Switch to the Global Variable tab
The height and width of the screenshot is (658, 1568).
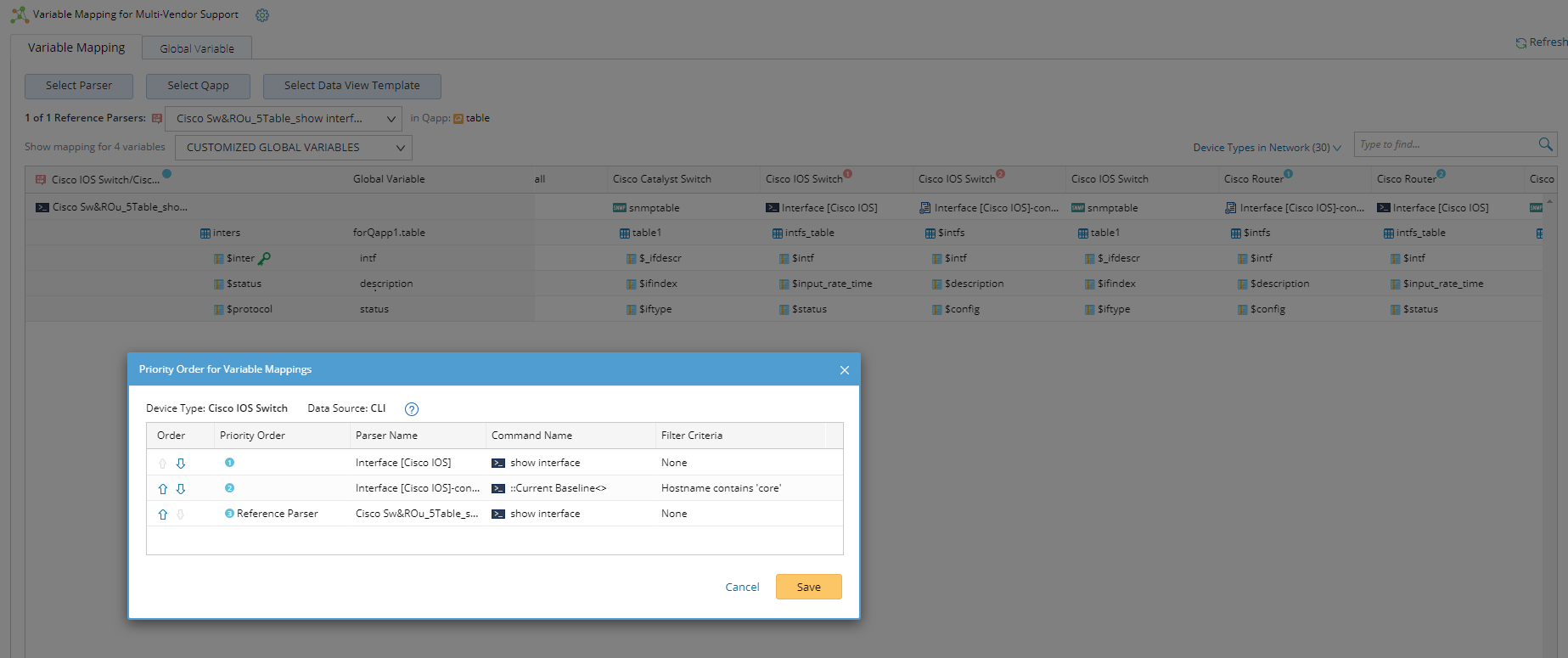click(197, 48)
